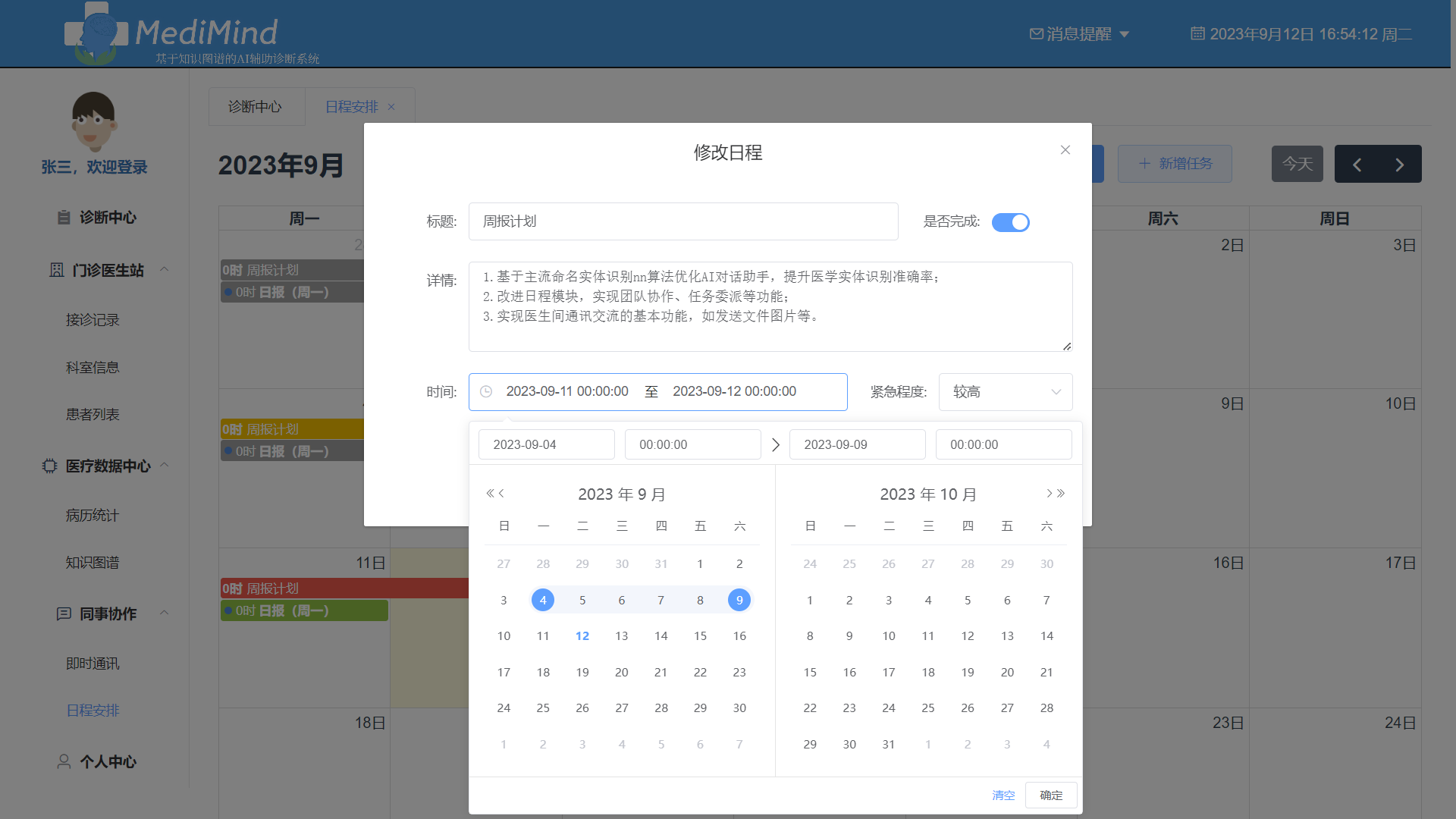The image size is (1456, 819).
Task: Click the calendar icon beside header date
Action: (x=1197, y=33)
